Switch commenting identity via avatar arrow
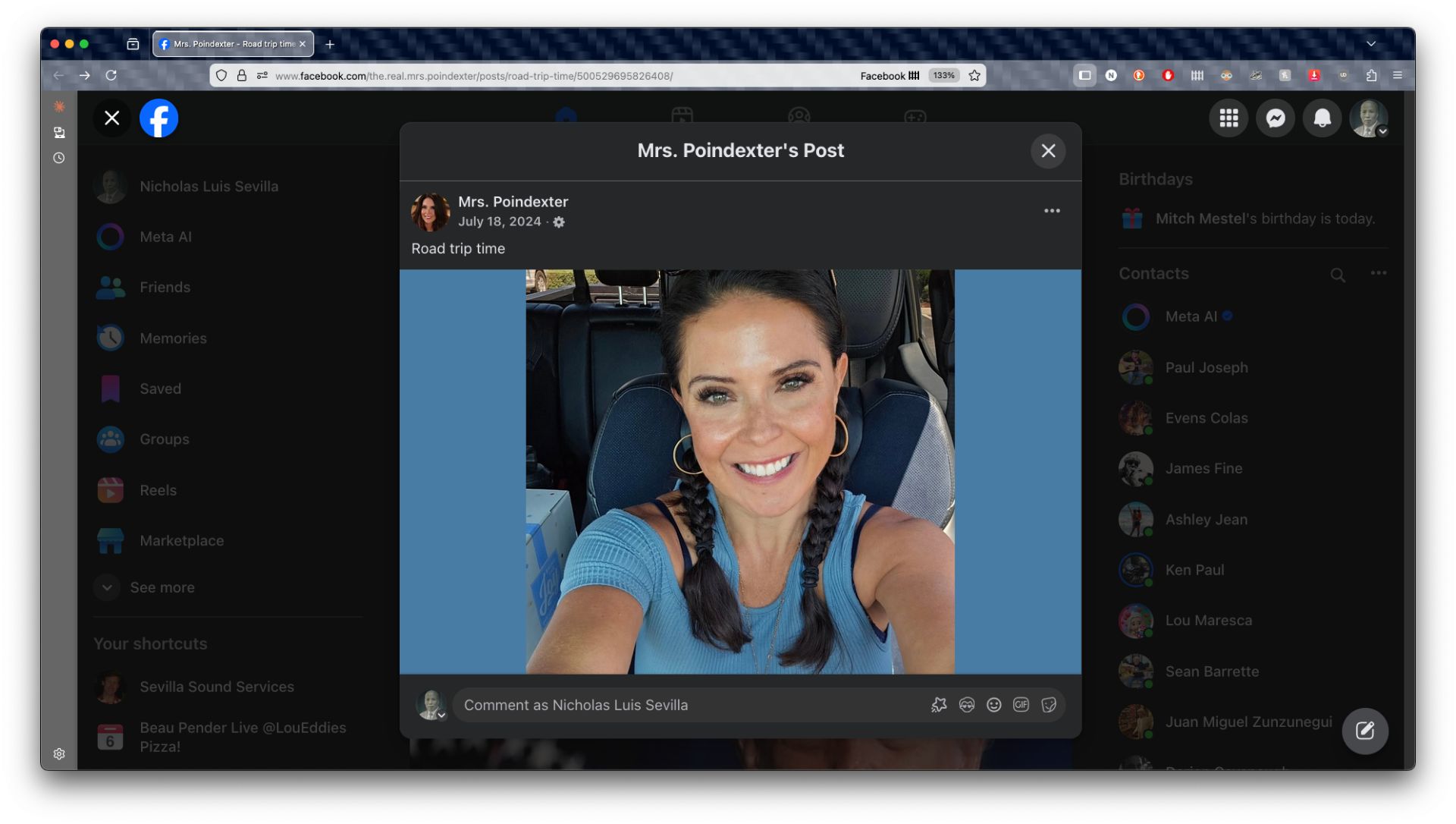 tap(441, 715)
